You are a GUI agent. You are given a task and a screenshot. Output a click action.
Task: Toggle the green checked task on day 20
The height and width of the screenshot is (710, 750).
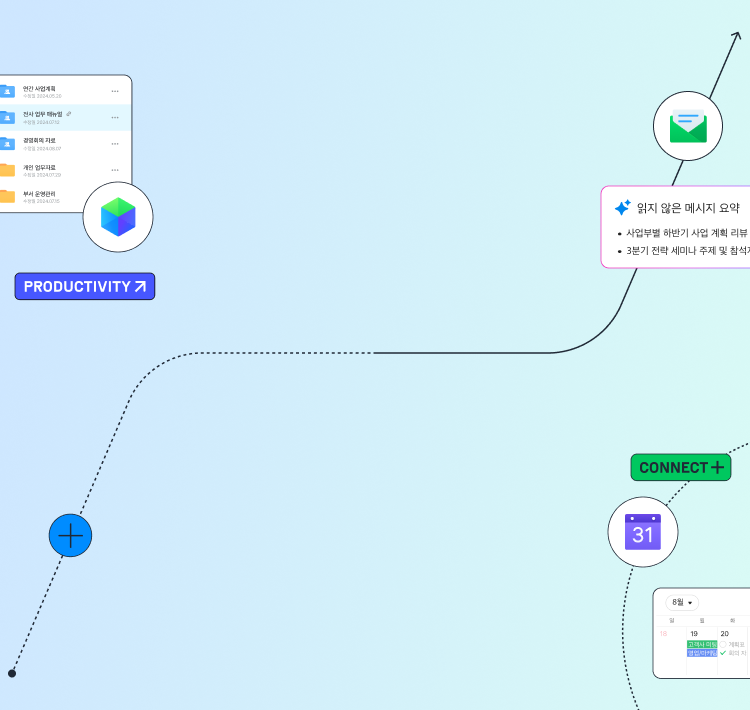[723, 653]
